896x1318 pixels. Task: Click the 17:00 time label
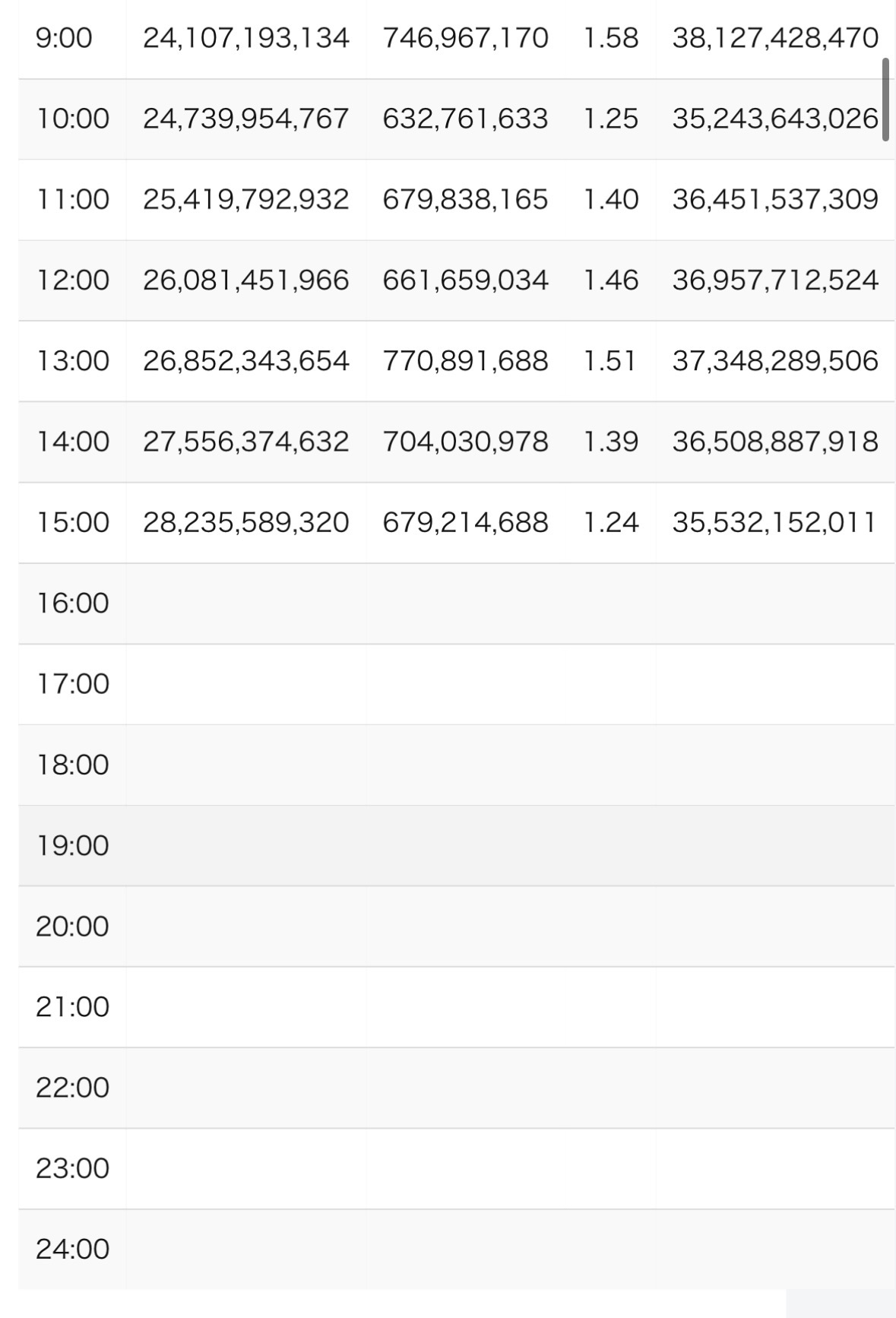(73, 684)
